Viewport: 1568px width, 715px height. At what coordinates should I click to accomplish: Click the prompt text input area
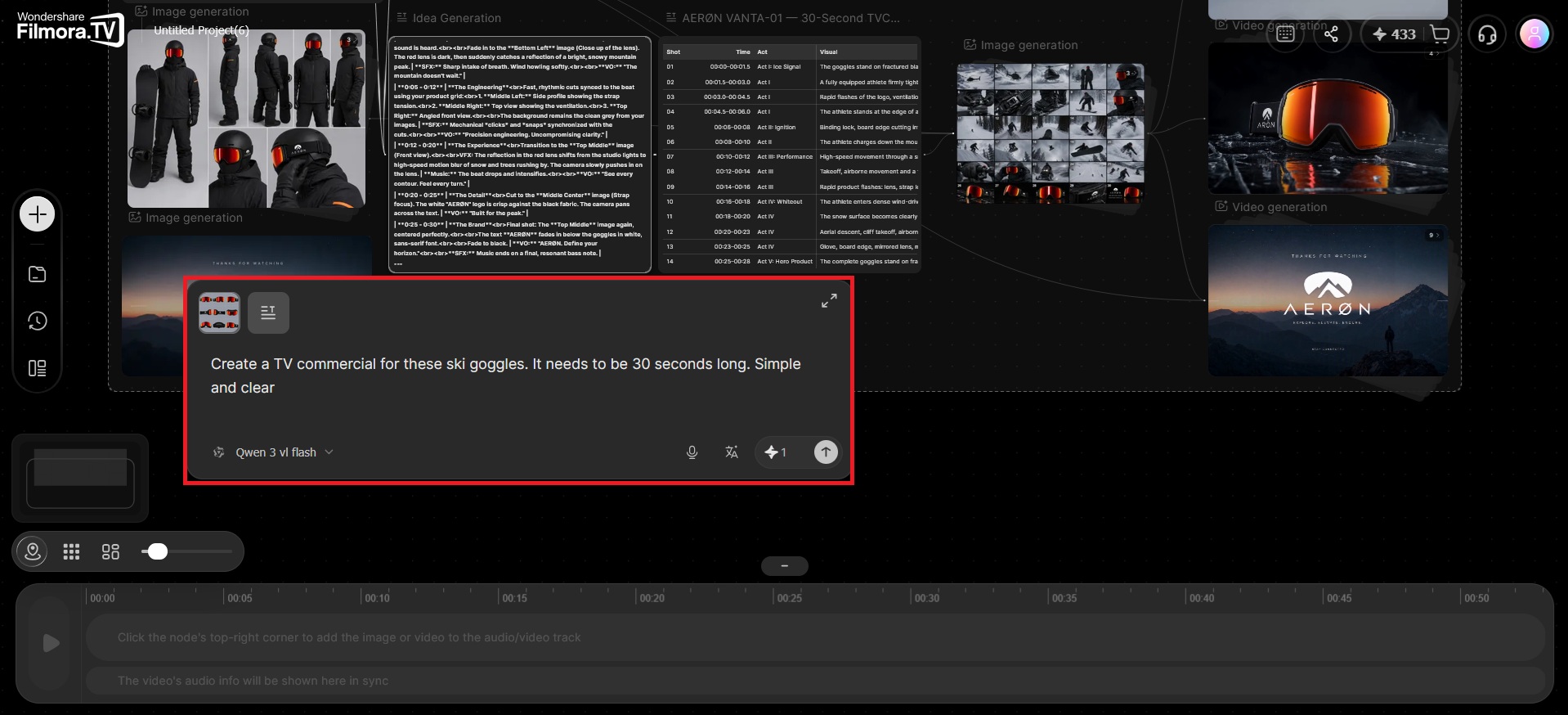[519, 376]
